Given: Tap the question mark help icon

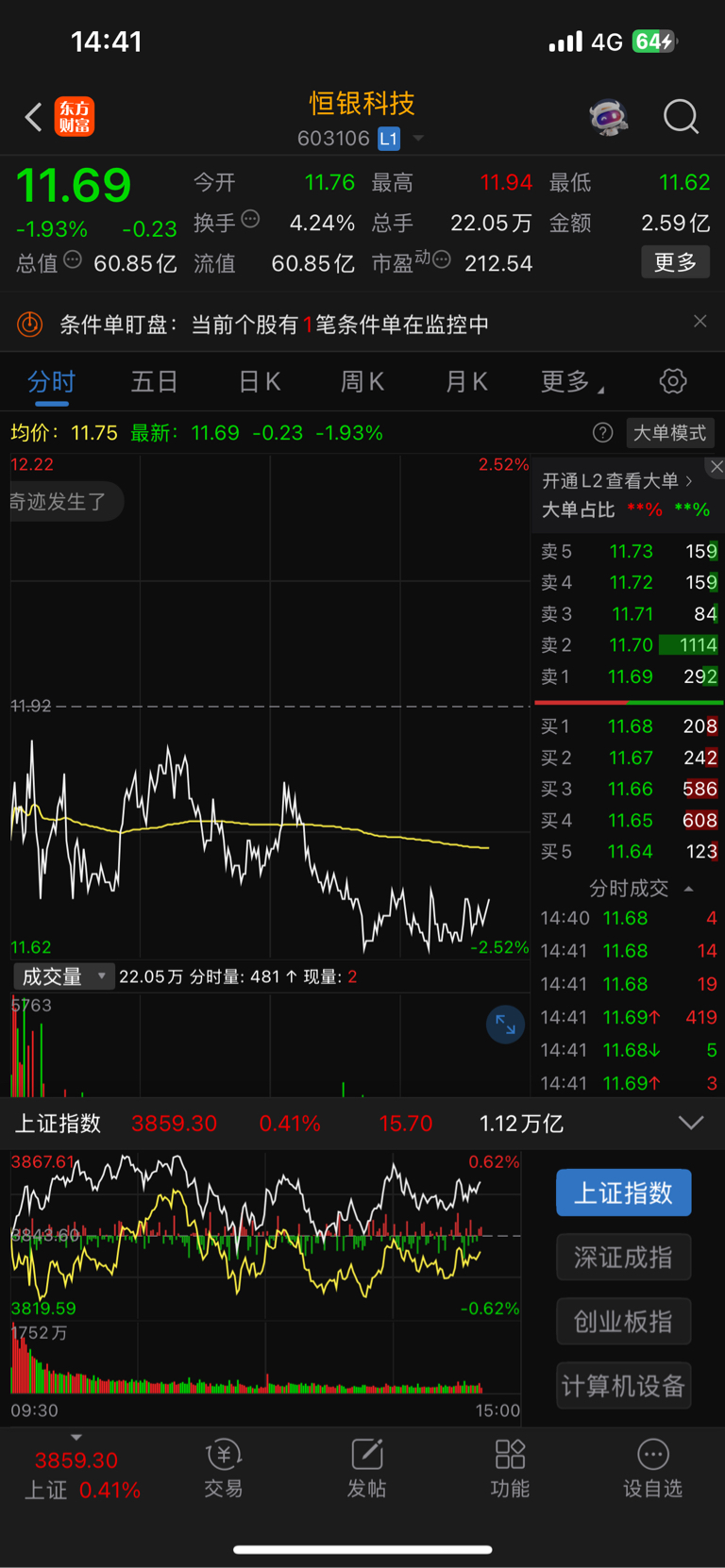Looking at the screenshot, I should (602, 433).
